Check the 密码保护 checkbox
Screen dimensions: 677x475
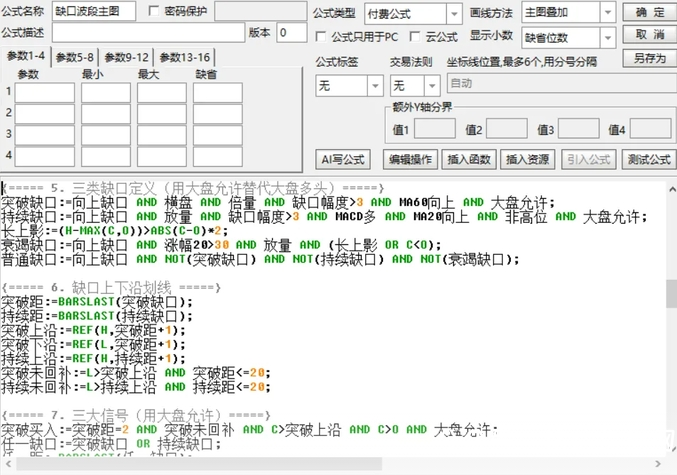154,11
